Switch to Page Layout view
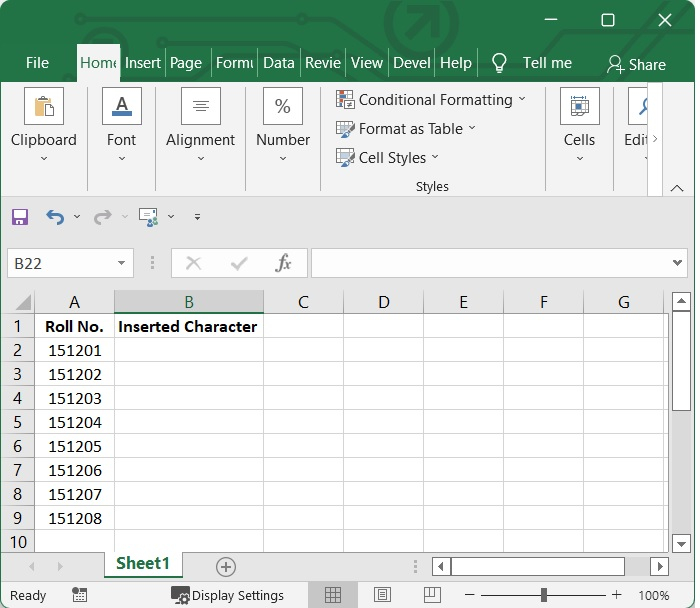This screenshot has width=700, height=608. point(382,595)
